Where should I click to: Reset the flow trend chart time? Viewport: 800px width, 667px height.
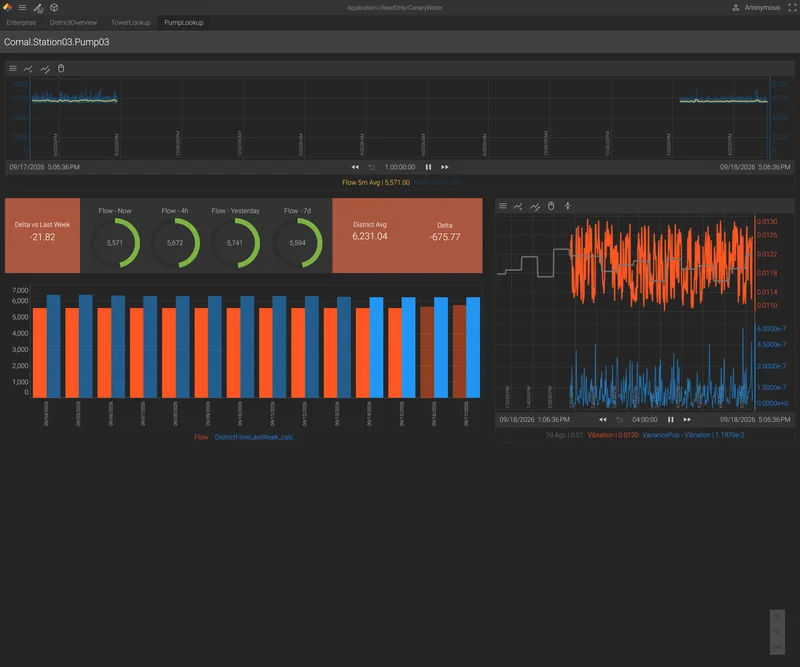371,167
